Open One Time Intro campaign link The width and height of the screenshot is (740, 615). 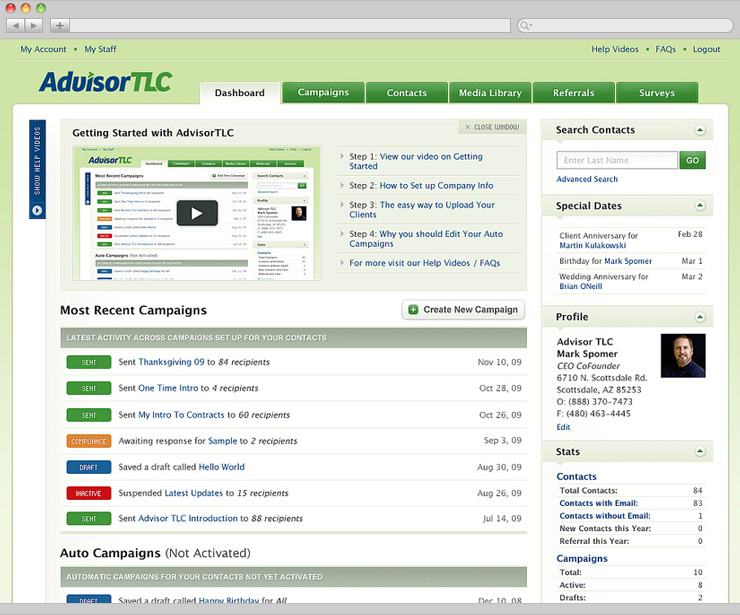click(x=168, y=388)
